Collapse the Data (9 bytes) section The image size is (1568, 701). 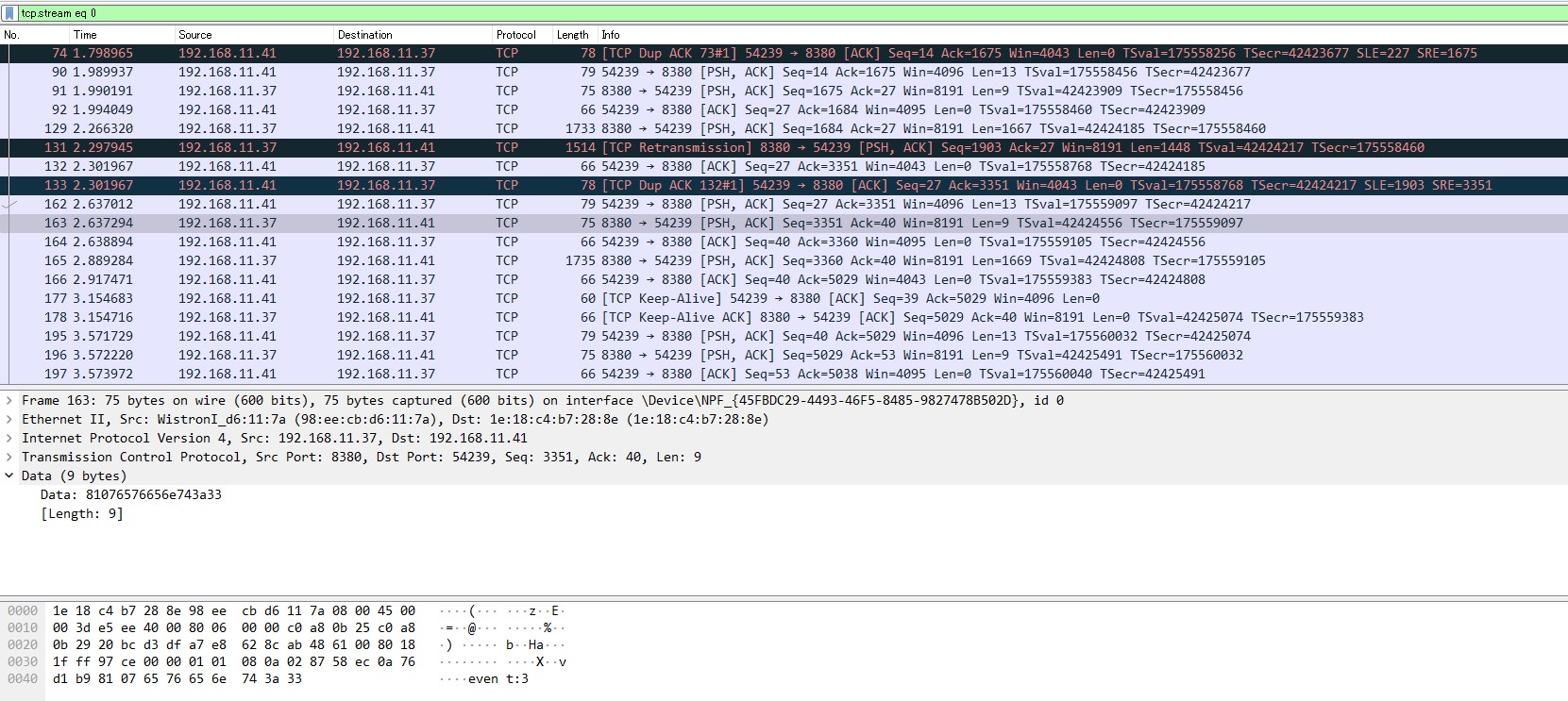(9, 476)
